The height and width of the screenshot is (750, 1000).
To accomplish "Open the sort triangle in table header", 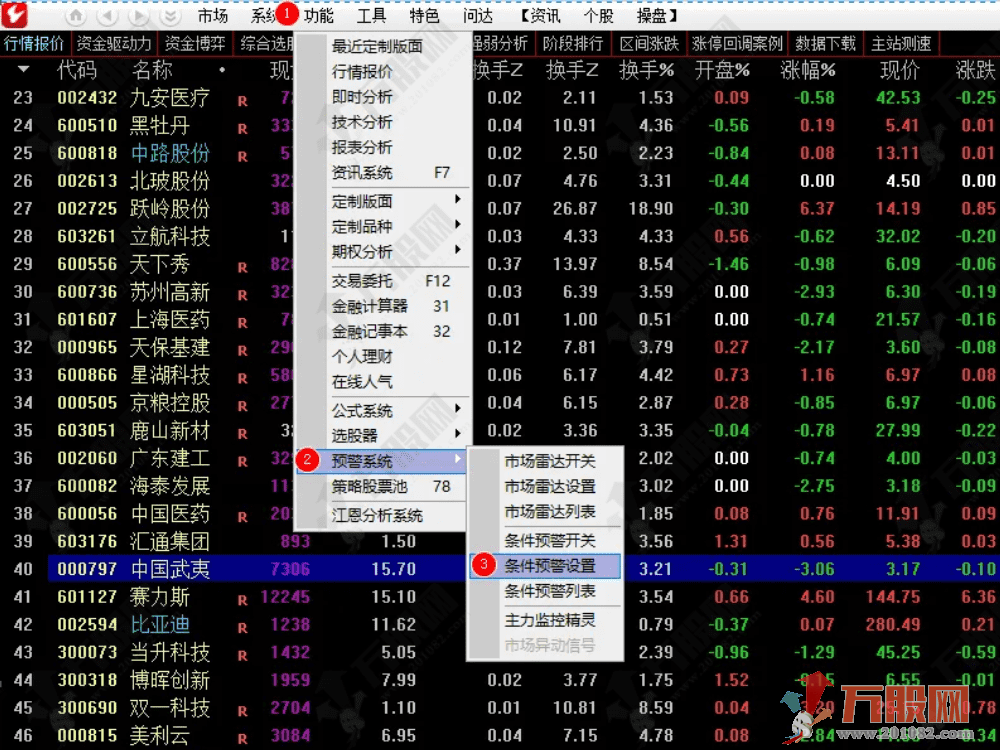I will click(x=24, y=69).
